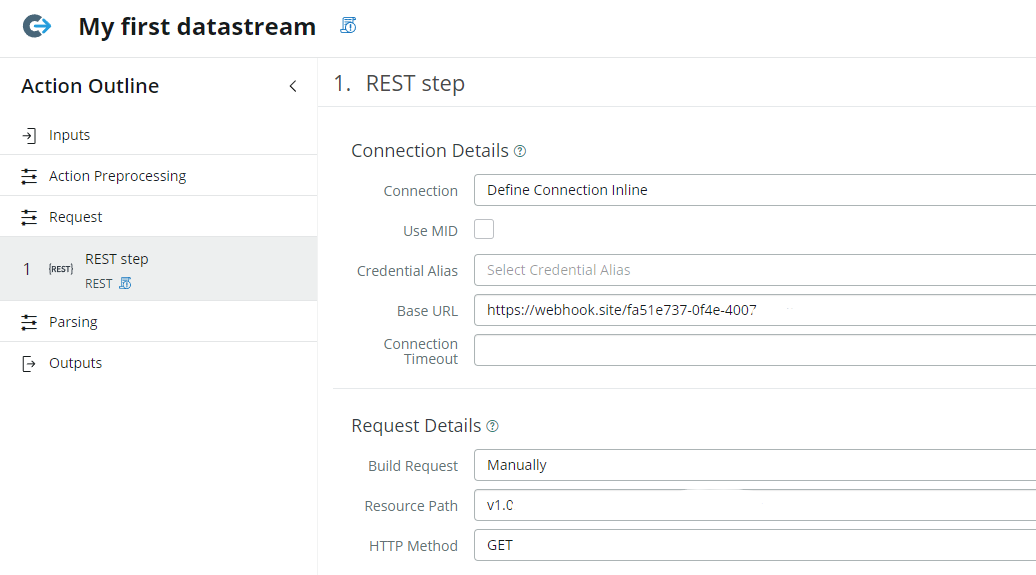Click the Outputs arrow icon
The image size is (1036, 575).
[29, 363]
